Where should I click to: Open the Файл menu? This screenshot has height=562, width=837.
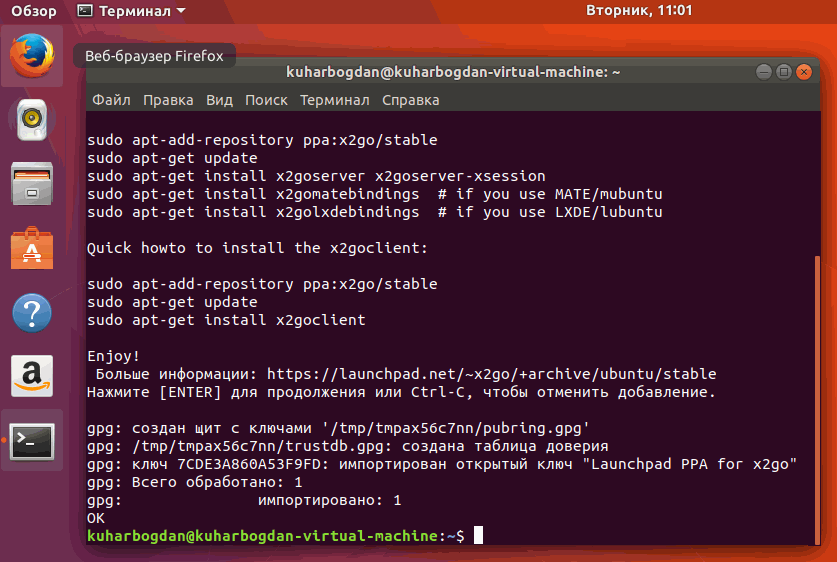pos(111,100)
